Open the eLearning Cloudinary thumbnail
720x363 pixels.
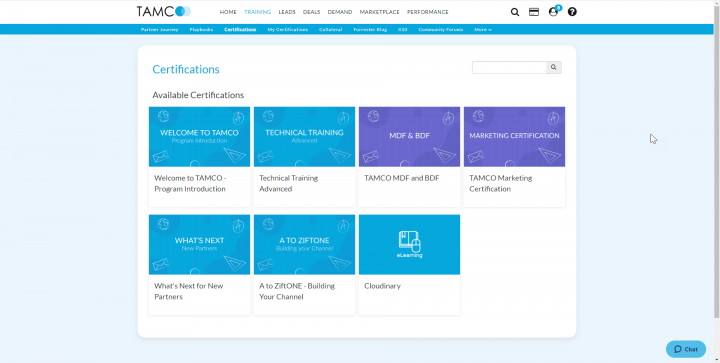pos(409,245)
